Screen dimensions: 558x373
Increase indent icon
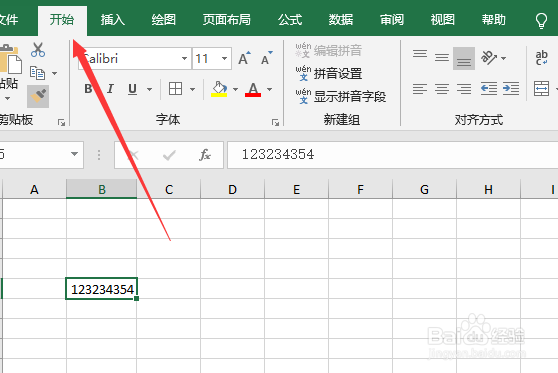click(511, 89)
